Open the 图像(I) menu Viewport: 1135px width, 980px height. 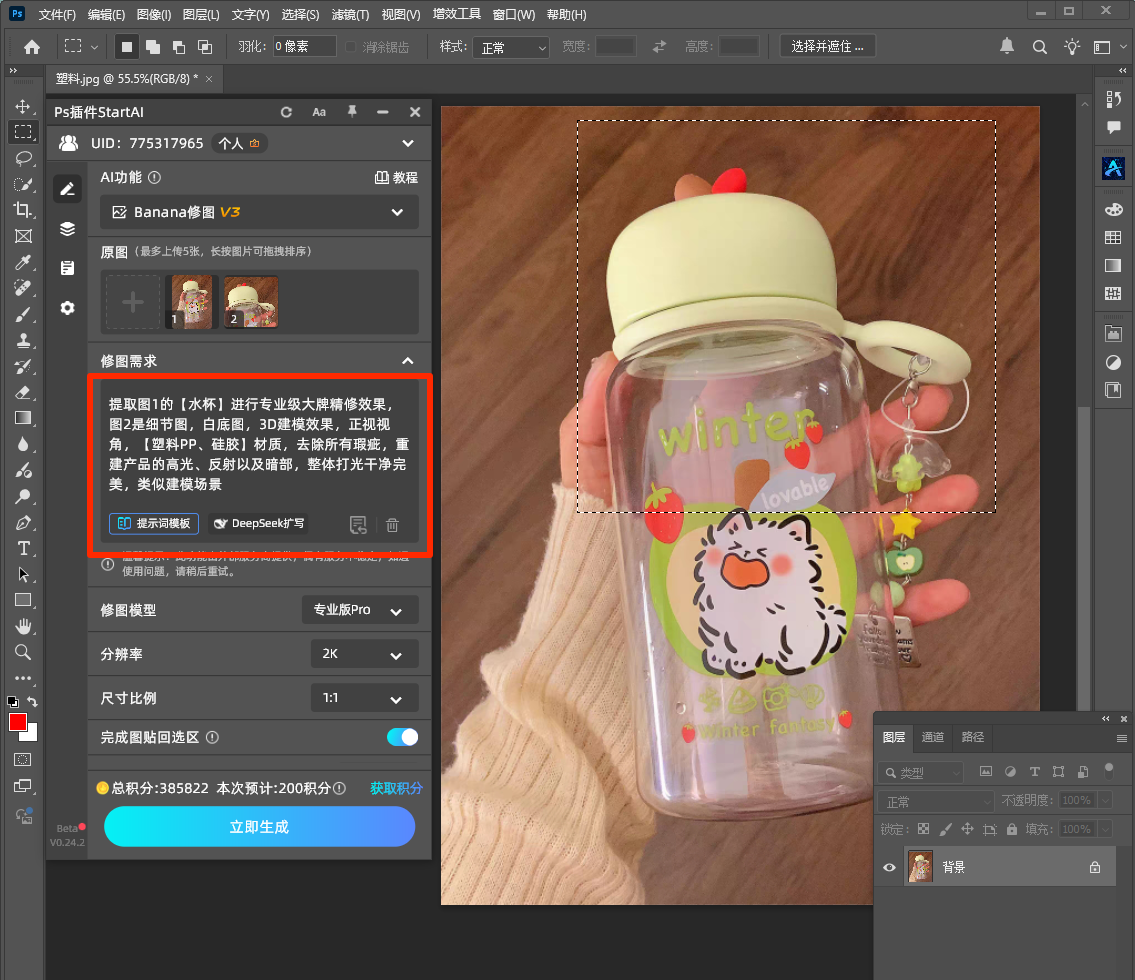[153, 14]
